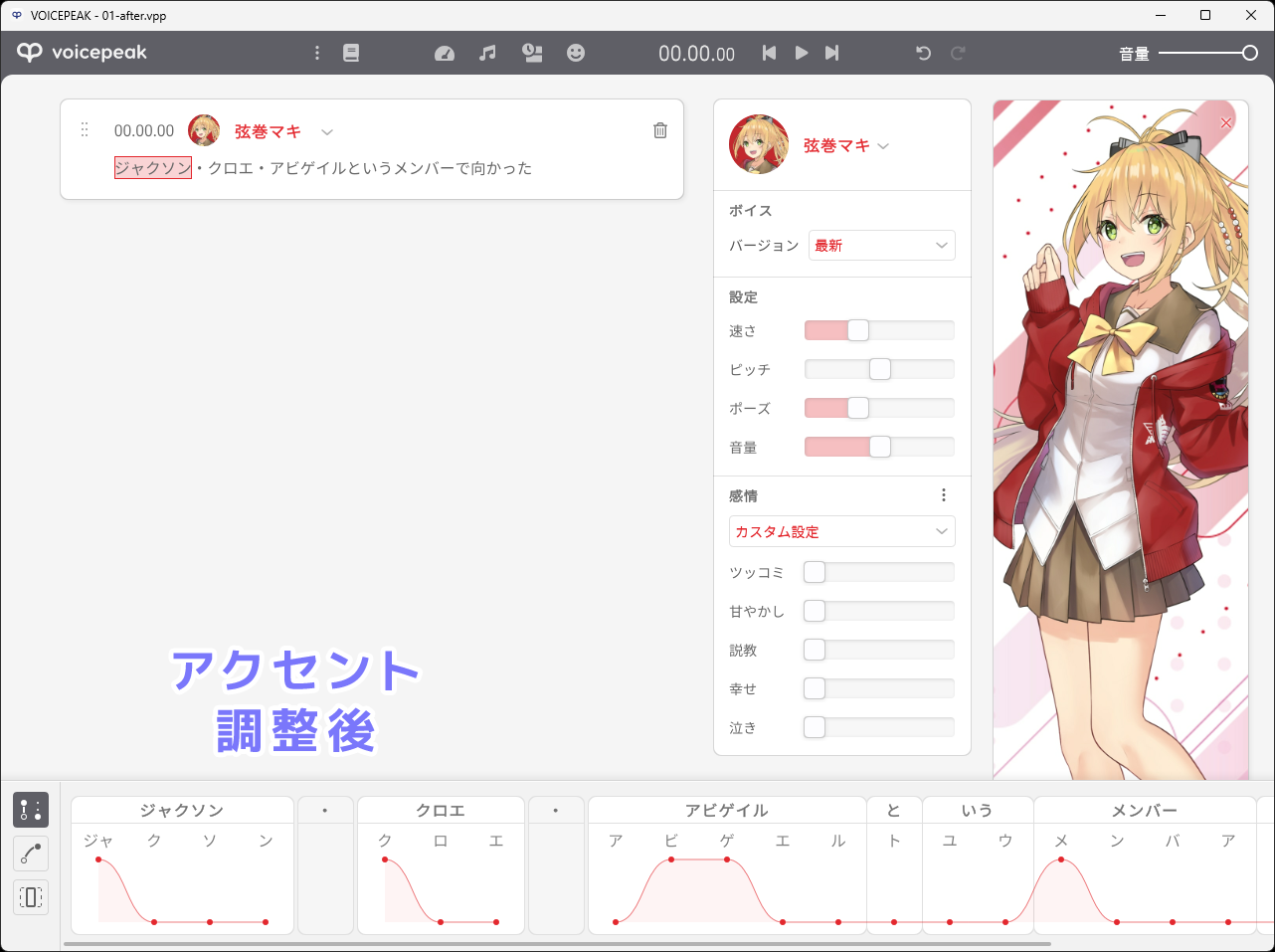
Task: Click the small 弦巻マキ avatar in text block
Action: [204, 130]
